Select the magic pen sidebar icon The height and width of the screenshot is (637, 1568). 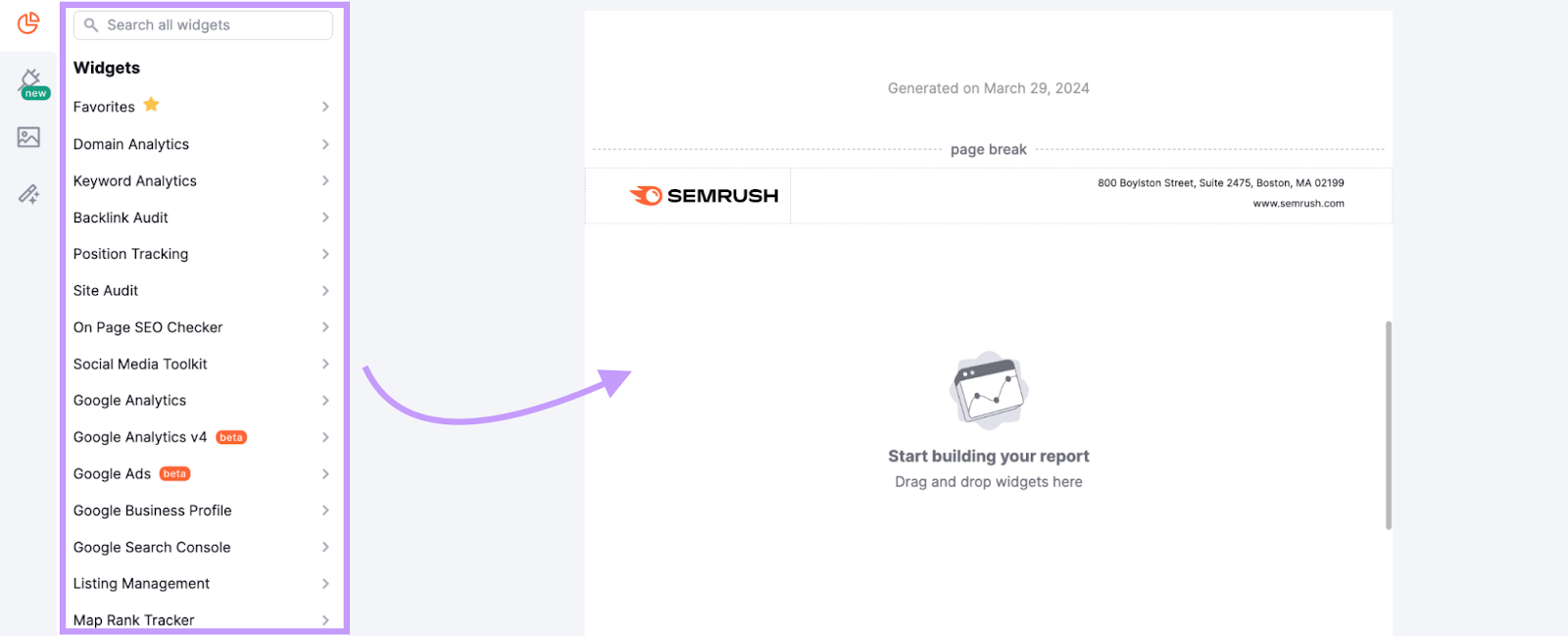[x=28, y=194]
